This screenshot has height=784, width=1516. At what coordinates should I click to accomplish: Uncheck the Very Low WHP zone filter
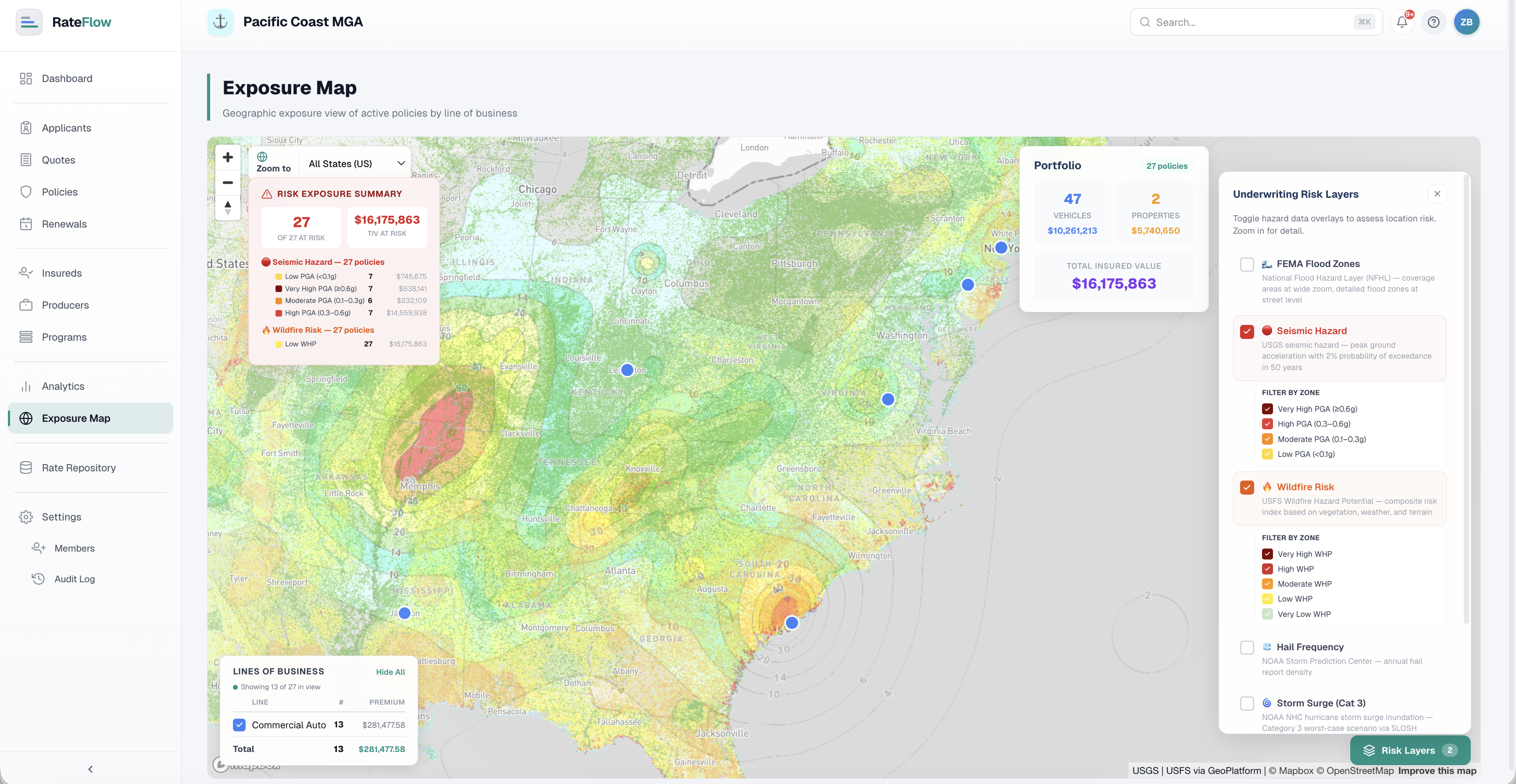pyautogui.click(x=1267, y=614)
